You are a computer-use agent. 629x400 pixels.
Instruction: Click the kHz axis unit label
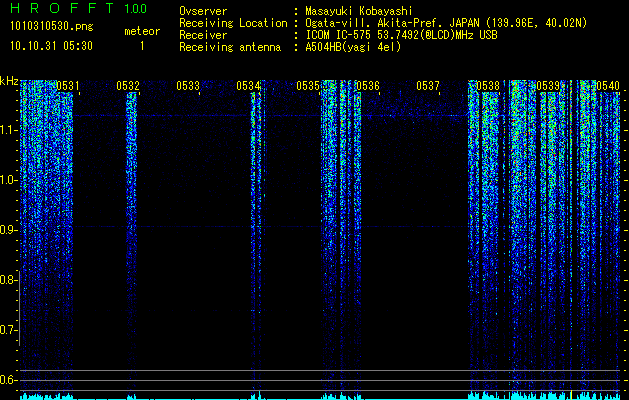(9, 81)
